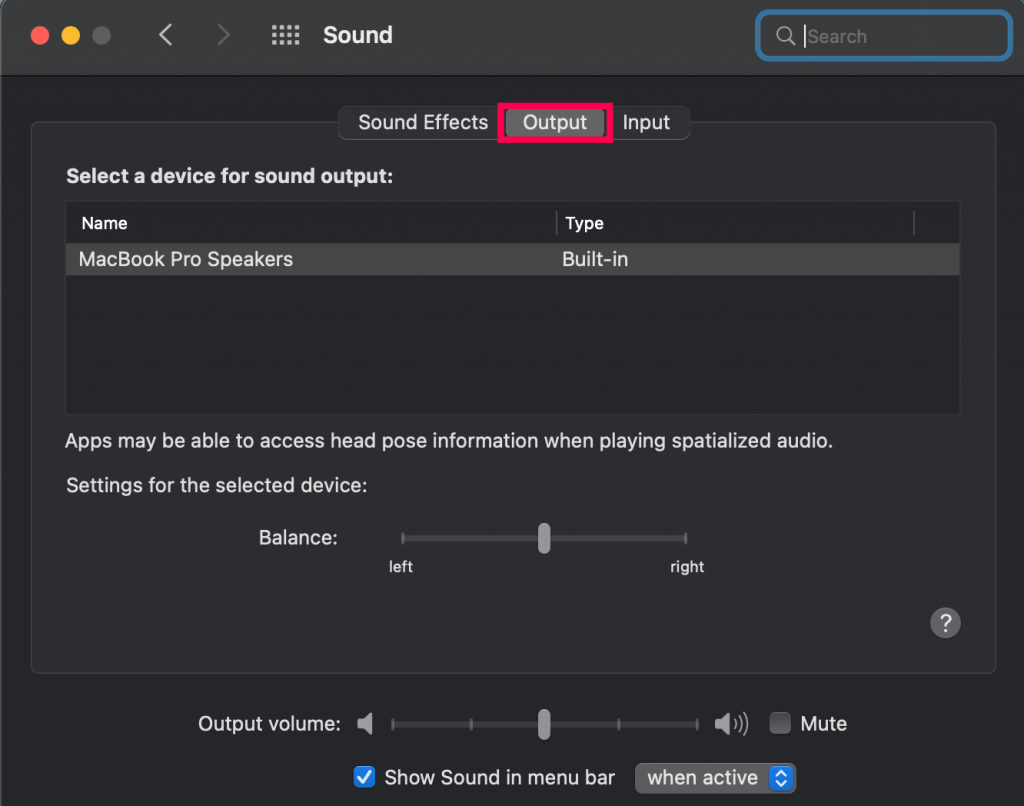The image size is (1024, 806).
Task: Select the Output tab
Action: [554, 122]
